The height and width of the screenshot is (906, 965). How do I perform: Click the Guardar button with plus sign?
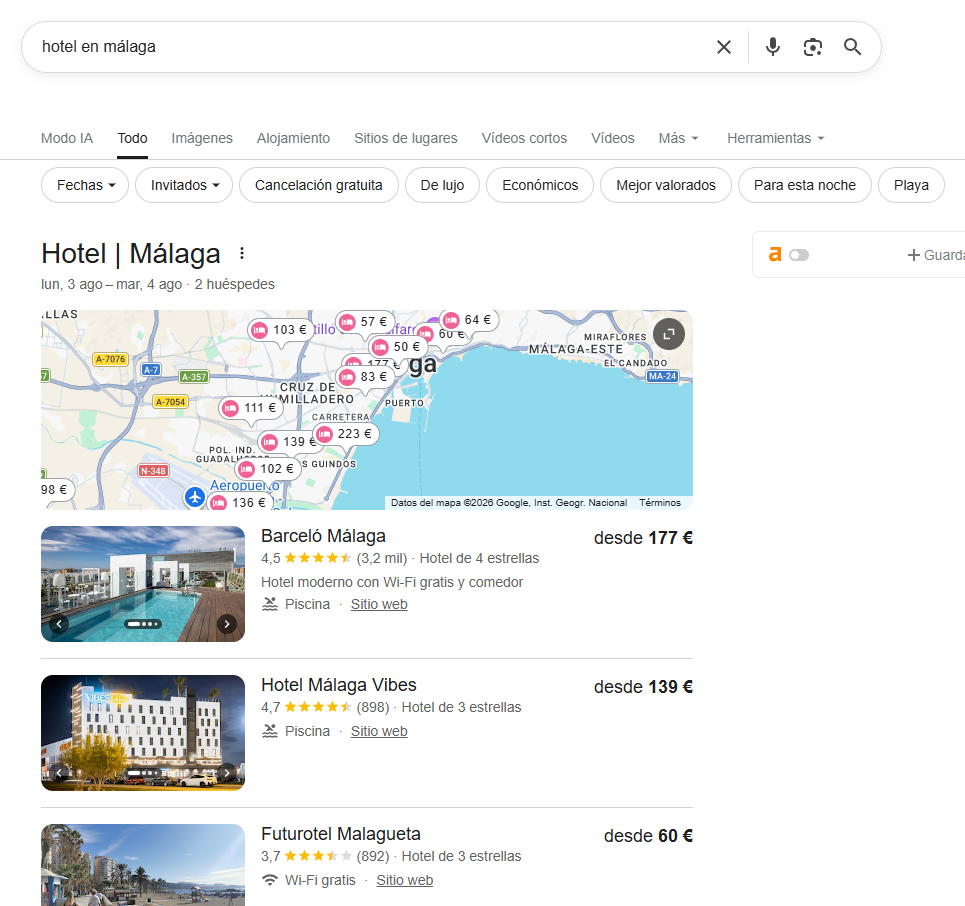(935, 255)
